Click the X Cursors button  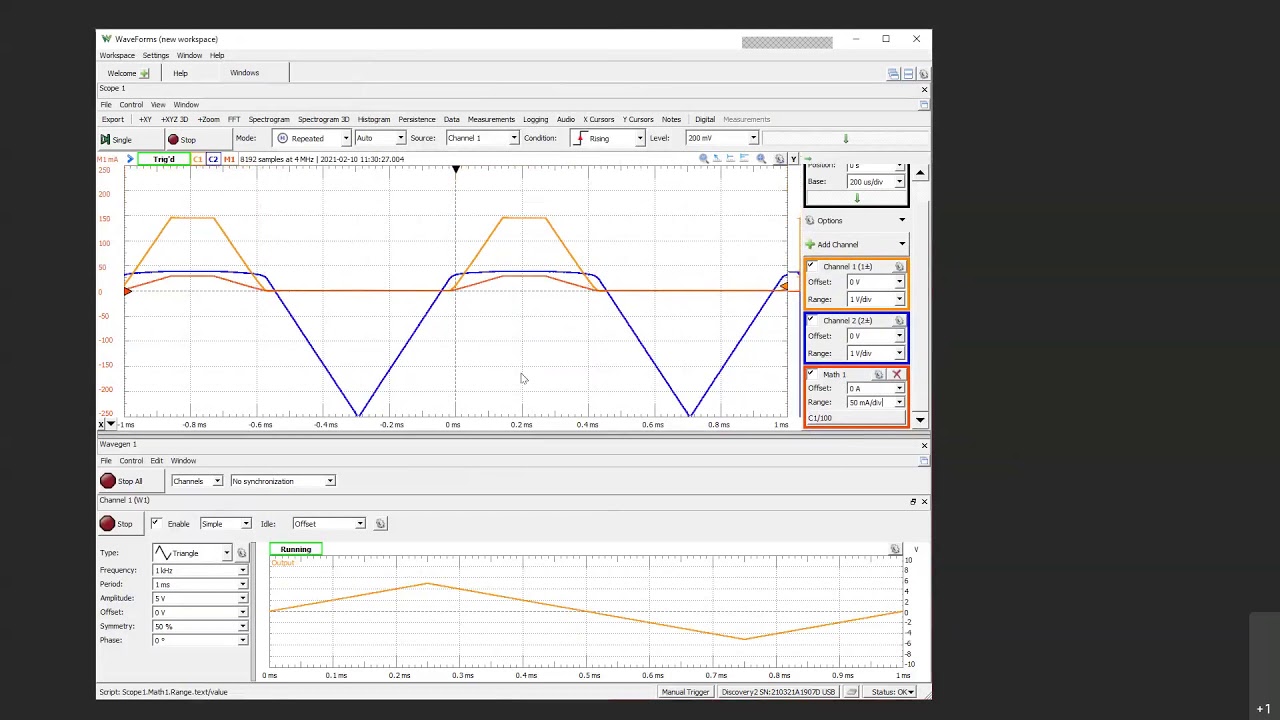tap(599, 120)
